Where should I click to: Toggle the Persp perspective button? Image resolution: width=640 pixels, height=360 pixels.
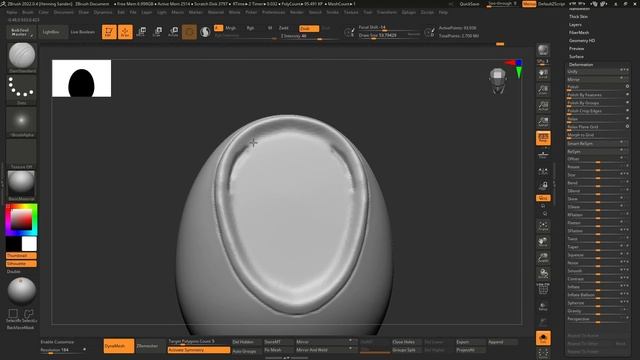tap(543, 138)
